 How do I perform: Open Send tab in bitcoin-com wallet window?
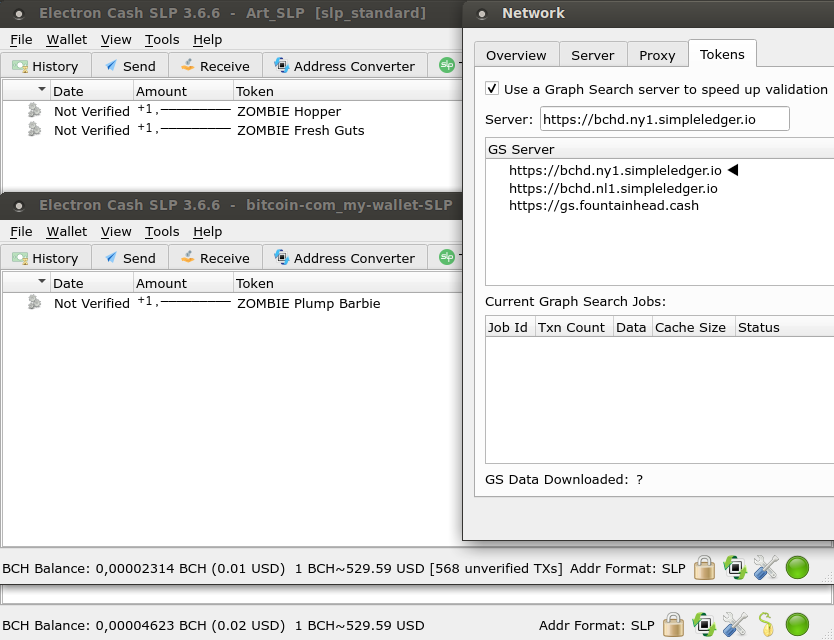pyautogui.click(x=130, y=258)
